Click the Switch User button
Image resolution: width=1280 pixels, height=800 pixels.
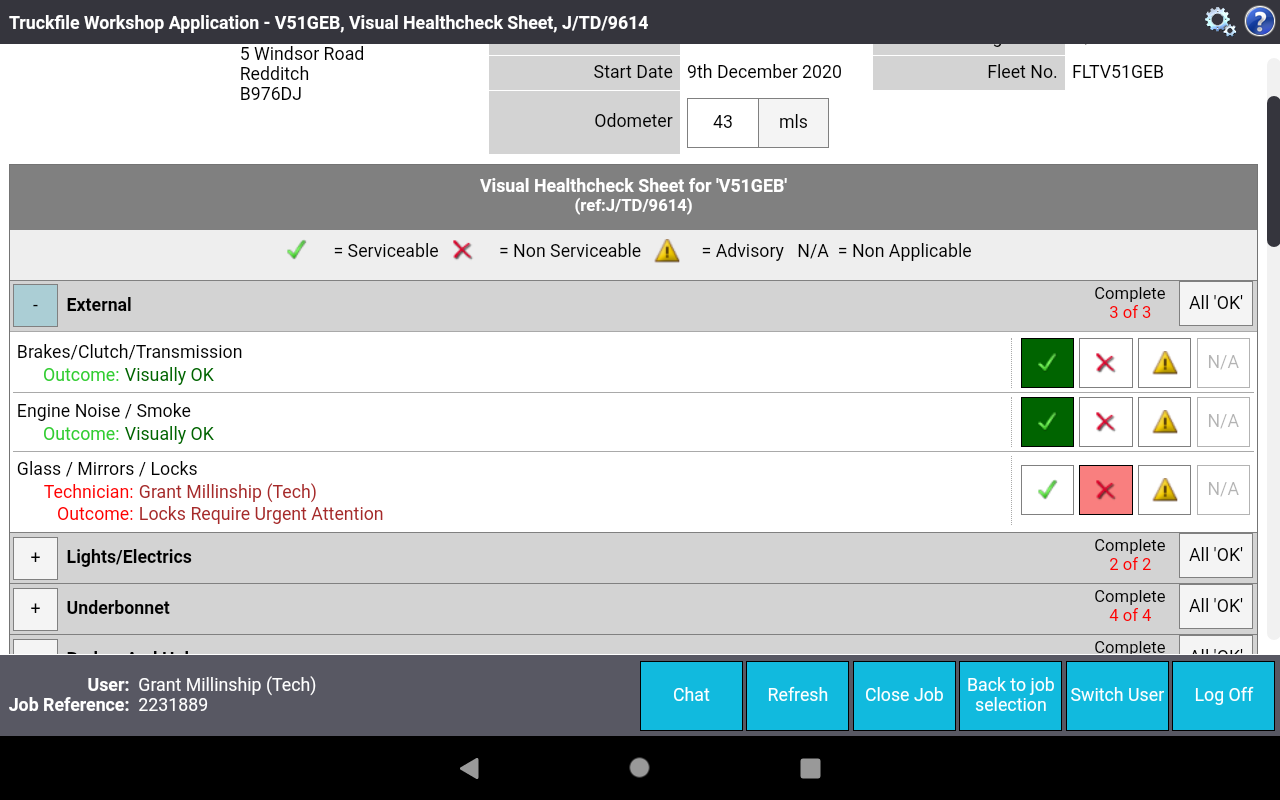[1117, 695]
